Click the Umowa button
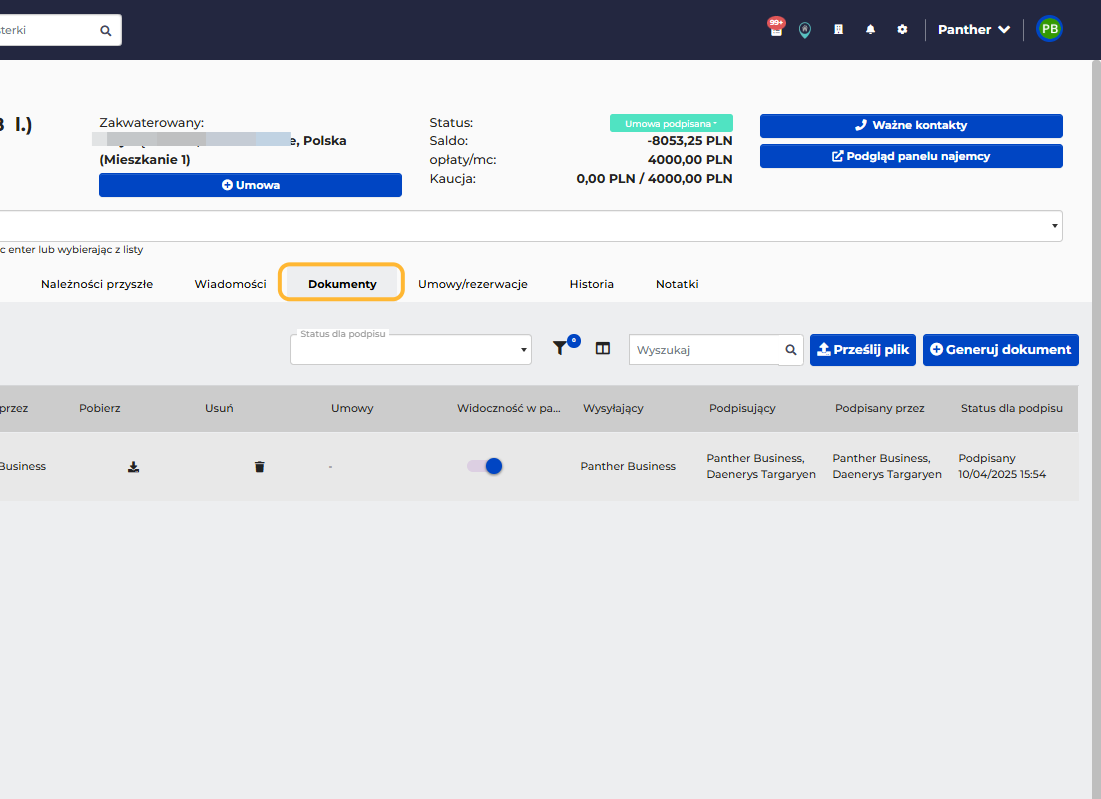Screen dimensions: 1101x799 251,185
